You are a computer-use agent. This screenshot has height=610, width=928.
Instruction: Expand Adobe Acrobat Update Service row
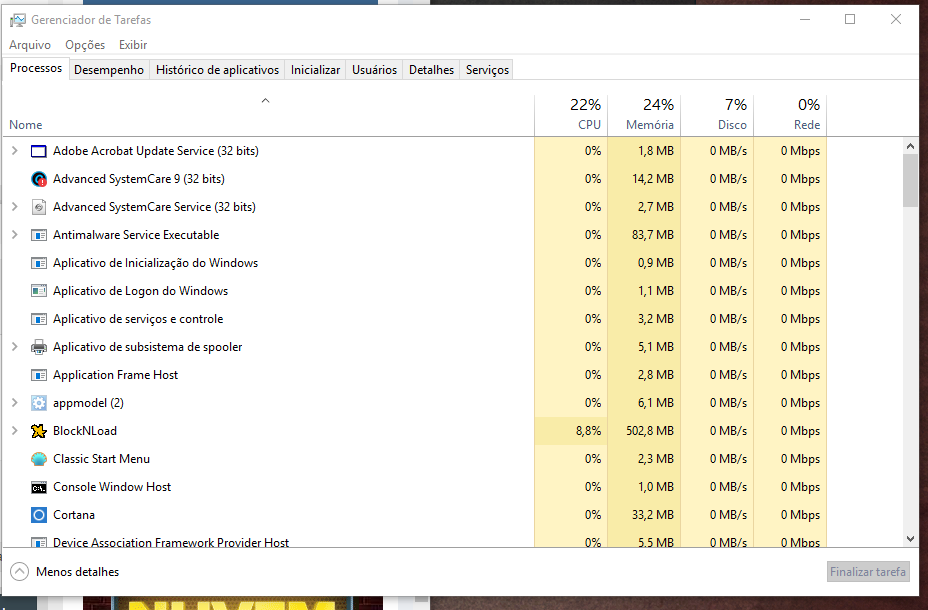point(15,151)
